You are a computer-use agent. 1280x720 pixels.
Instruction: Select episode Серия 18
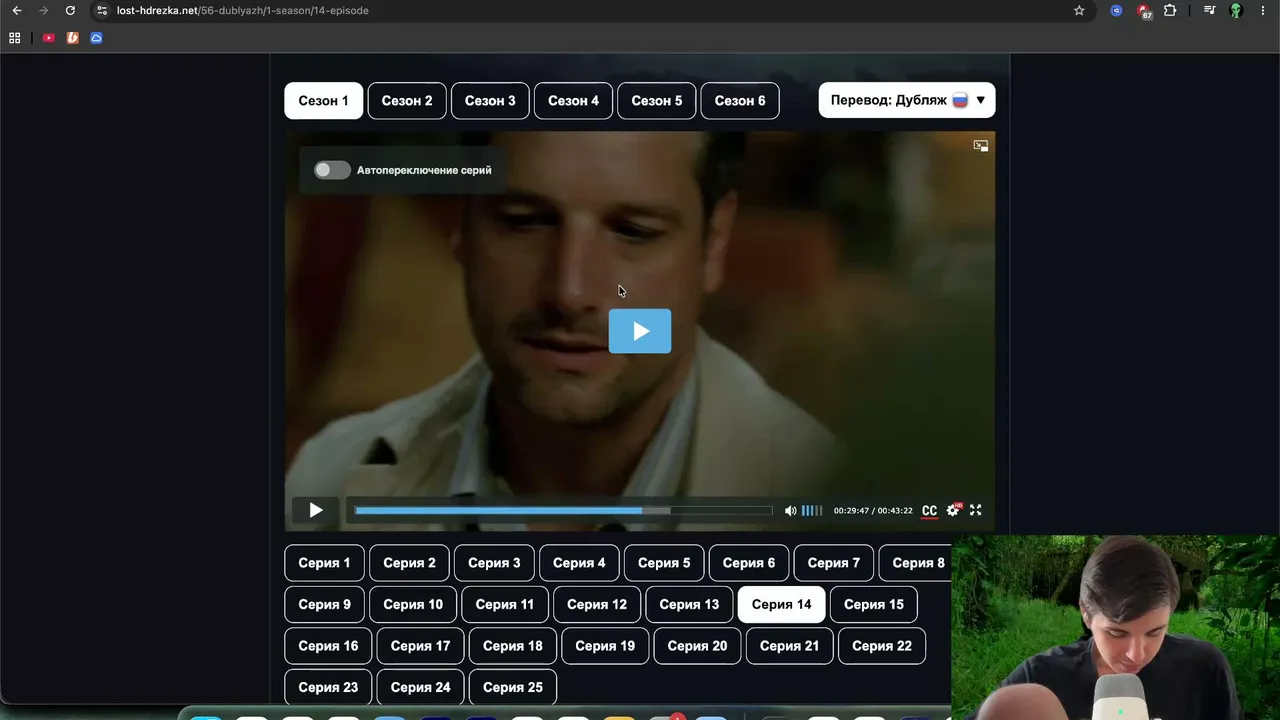point(512,646)
